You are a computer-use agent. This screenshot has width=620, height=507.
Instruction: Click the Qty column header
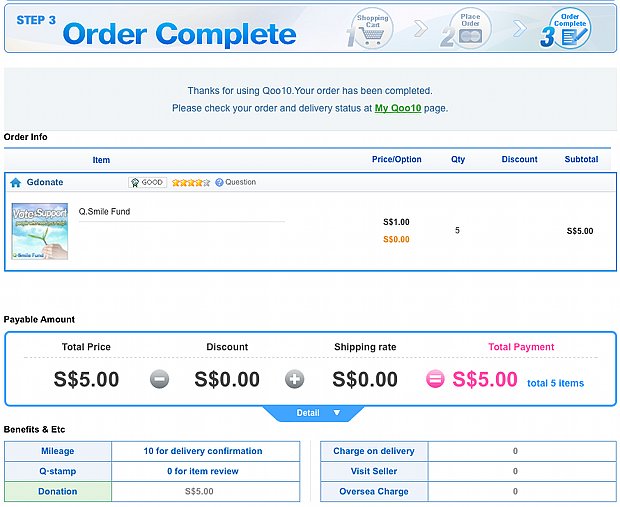click(458, 159)
